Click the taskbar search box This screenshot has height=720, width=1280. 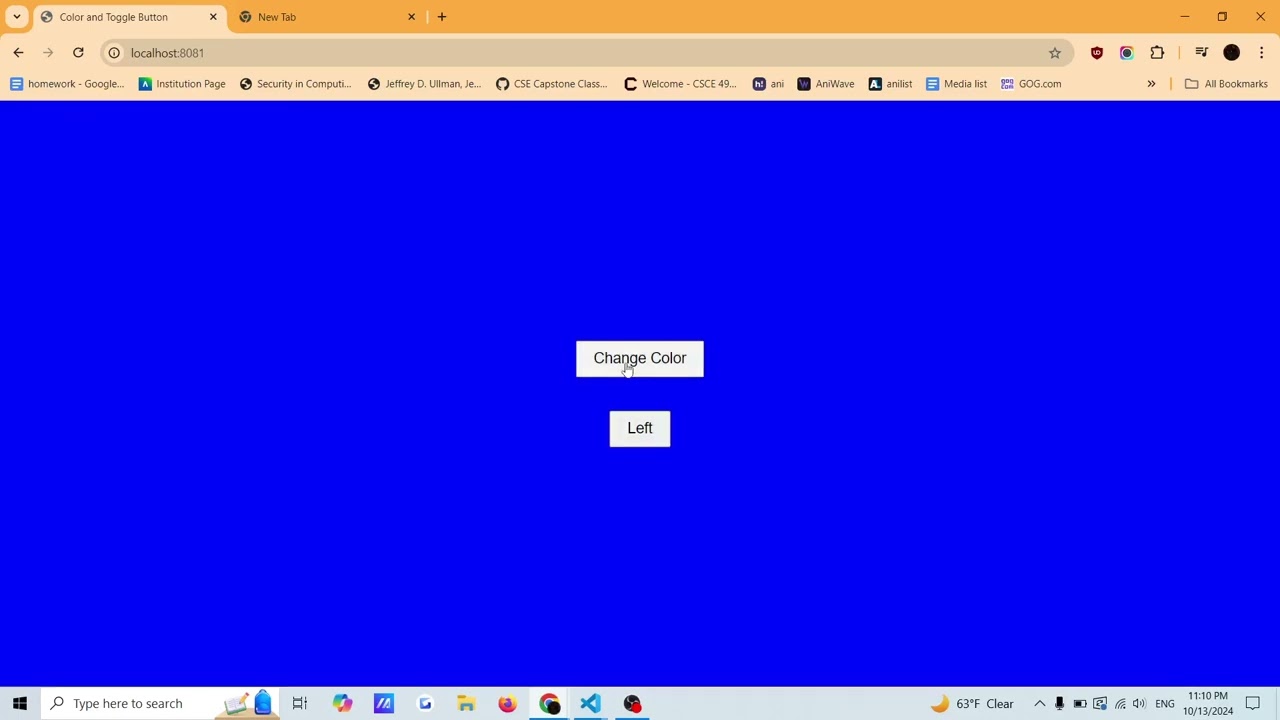[x=160, y=704]
